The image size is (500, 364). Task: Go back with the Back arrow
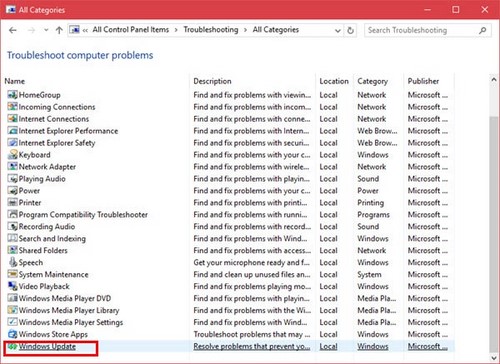pyautogui.click(x=13, y=30)
